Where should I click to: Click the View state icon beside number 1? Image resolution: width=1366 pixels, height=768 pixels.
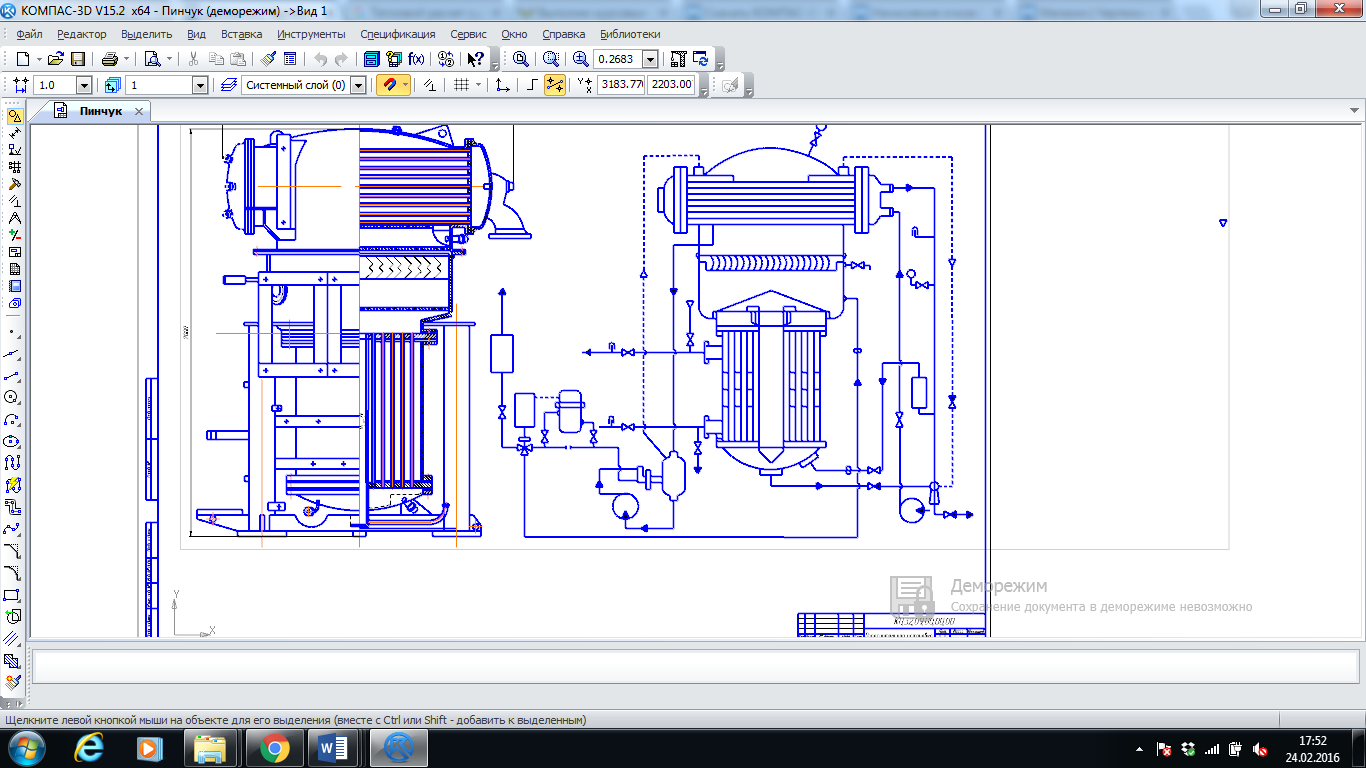111,85
